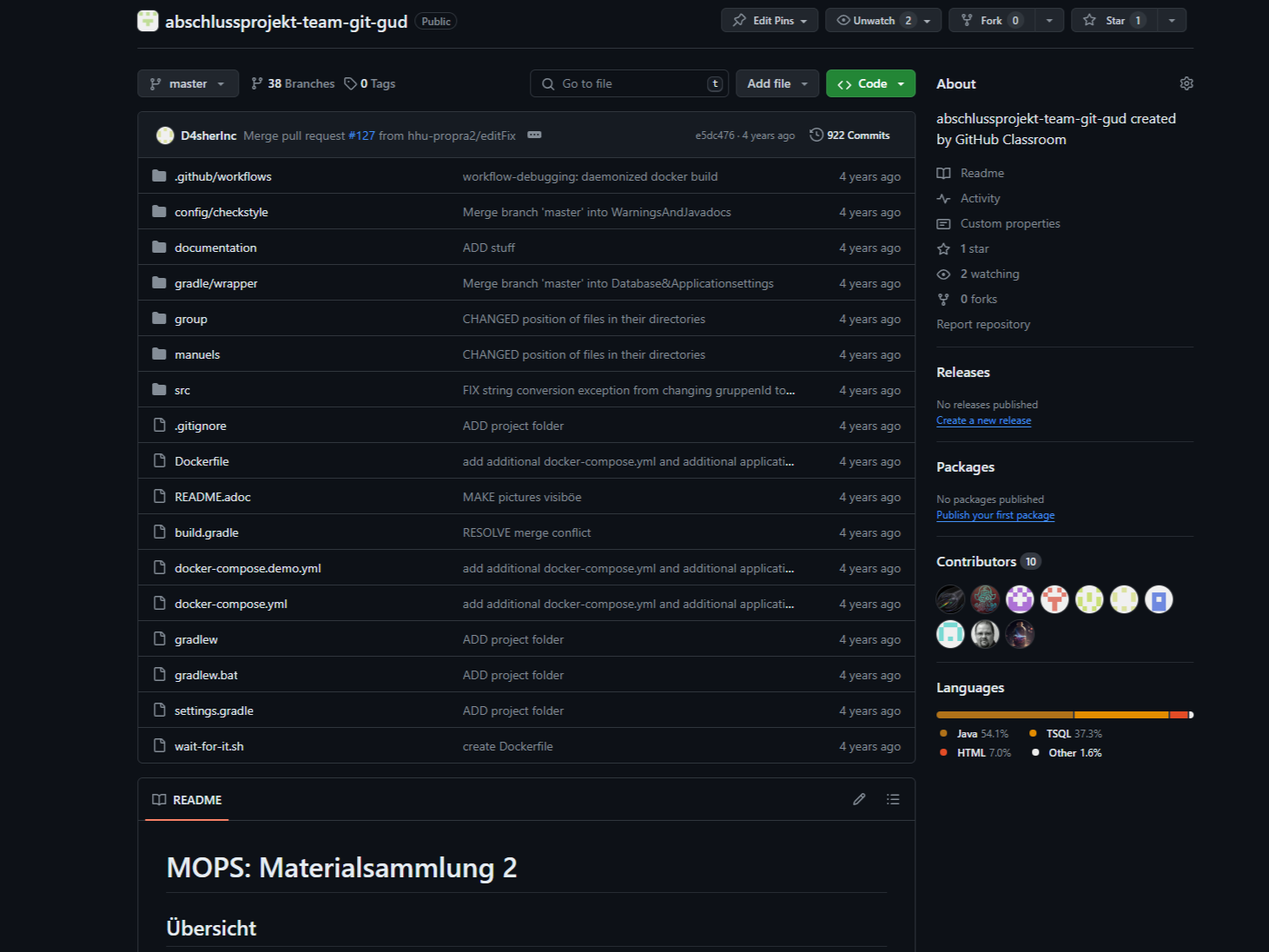This screenshot has width=1269, height=952.
Task: Open build.gradle file
Action: point(206,532)
